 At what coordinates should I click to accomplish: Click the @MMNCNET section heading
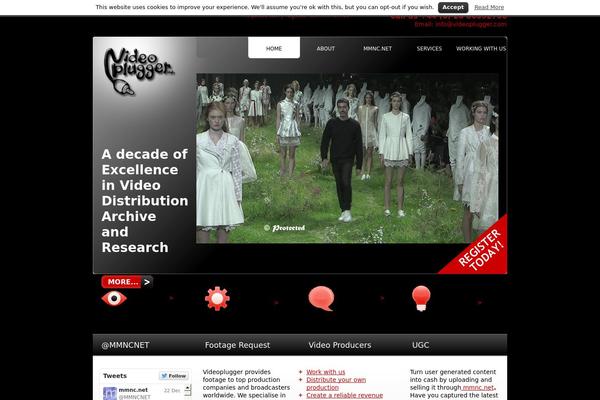coord(125,345)
